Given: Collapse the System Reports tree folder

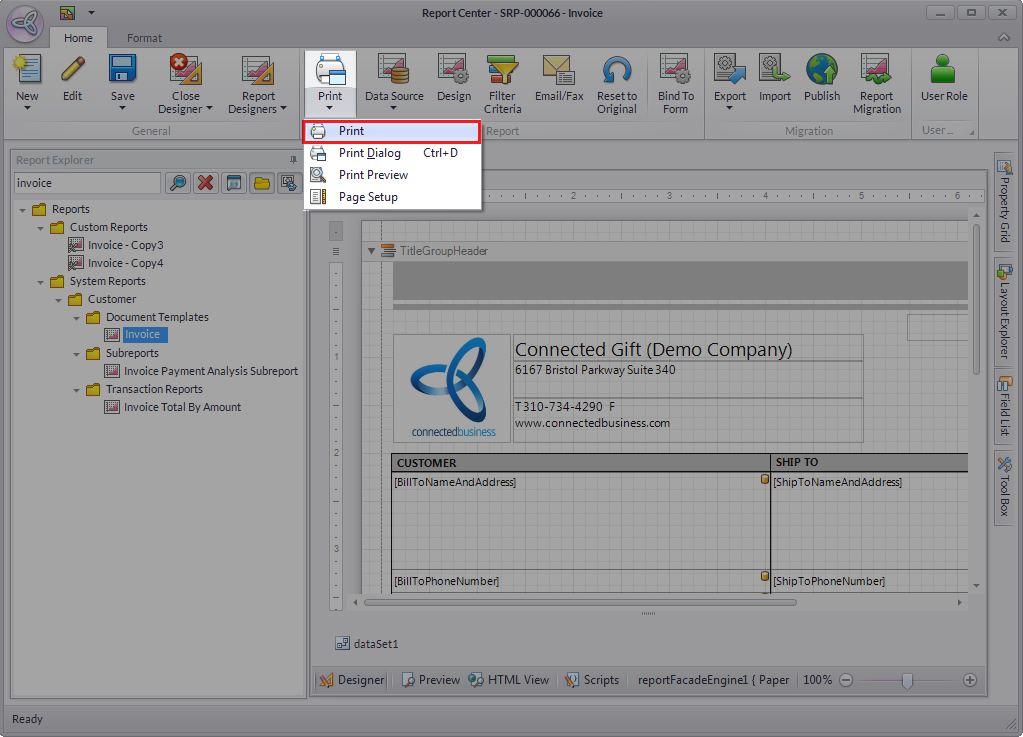Looking at the screenshot, I should point(41,282).
